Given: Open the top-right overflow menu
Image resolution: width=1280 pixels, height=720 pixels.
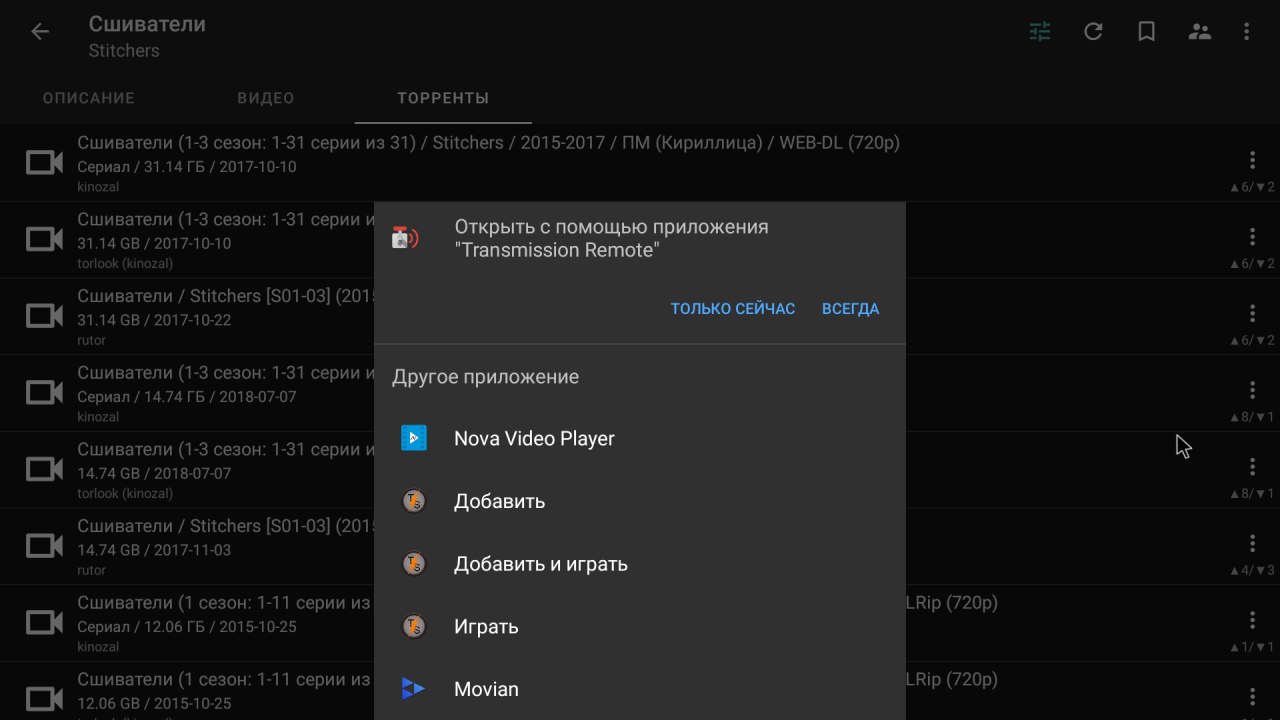Looking at the screenshot, I should click(1246, 32).
